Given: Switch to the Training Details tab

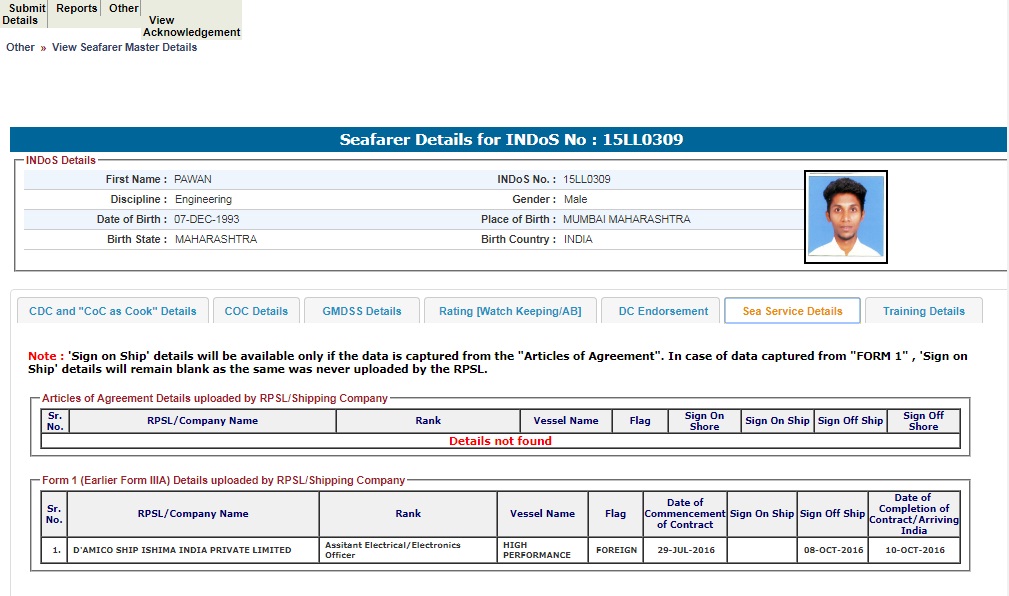Looking at the screenshot, I should tap(923, 311).
